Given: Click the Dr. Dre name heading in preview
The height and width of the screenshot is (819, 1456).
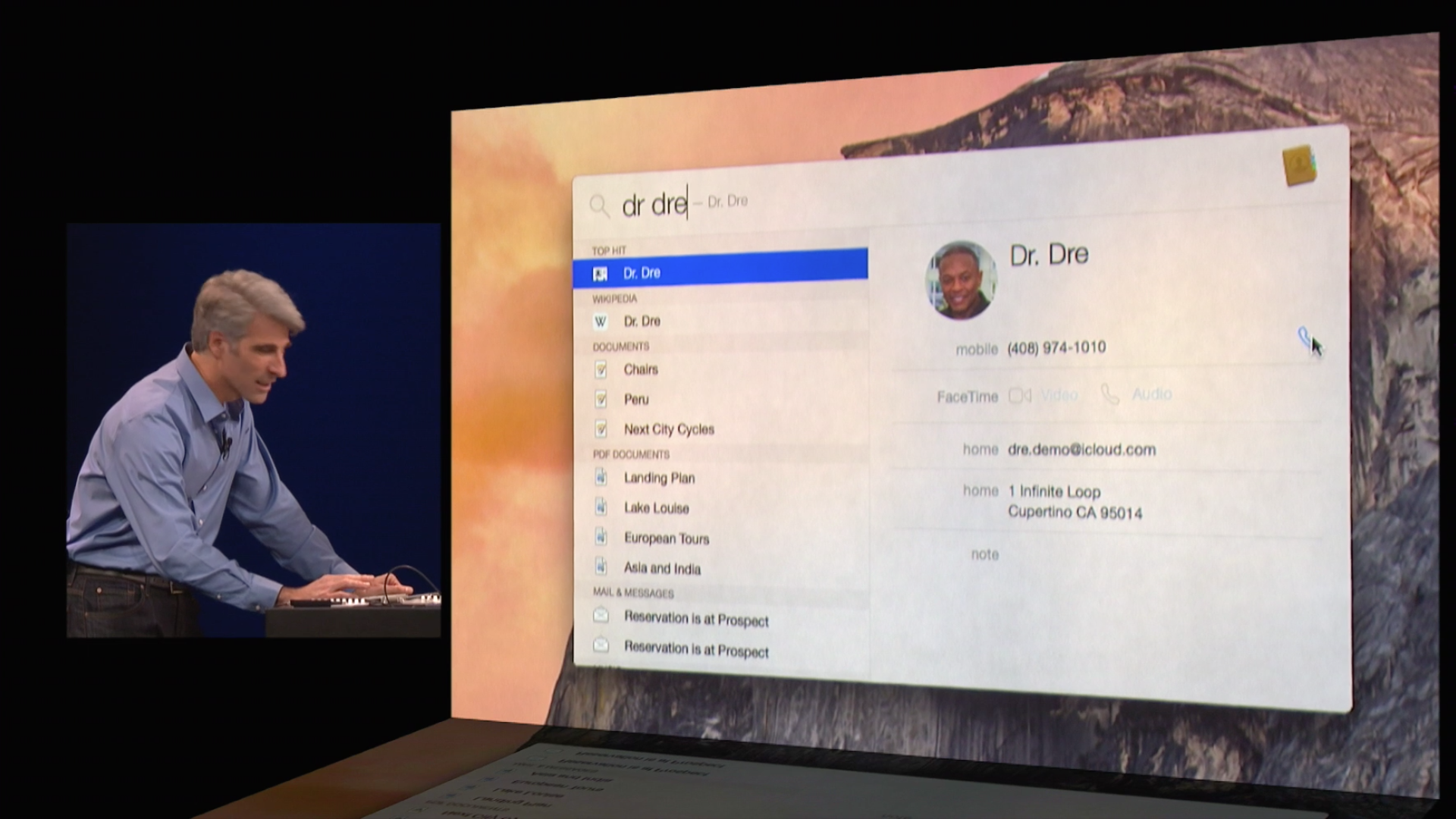Looking at the screenshot, I should (x=1049, y=255).
